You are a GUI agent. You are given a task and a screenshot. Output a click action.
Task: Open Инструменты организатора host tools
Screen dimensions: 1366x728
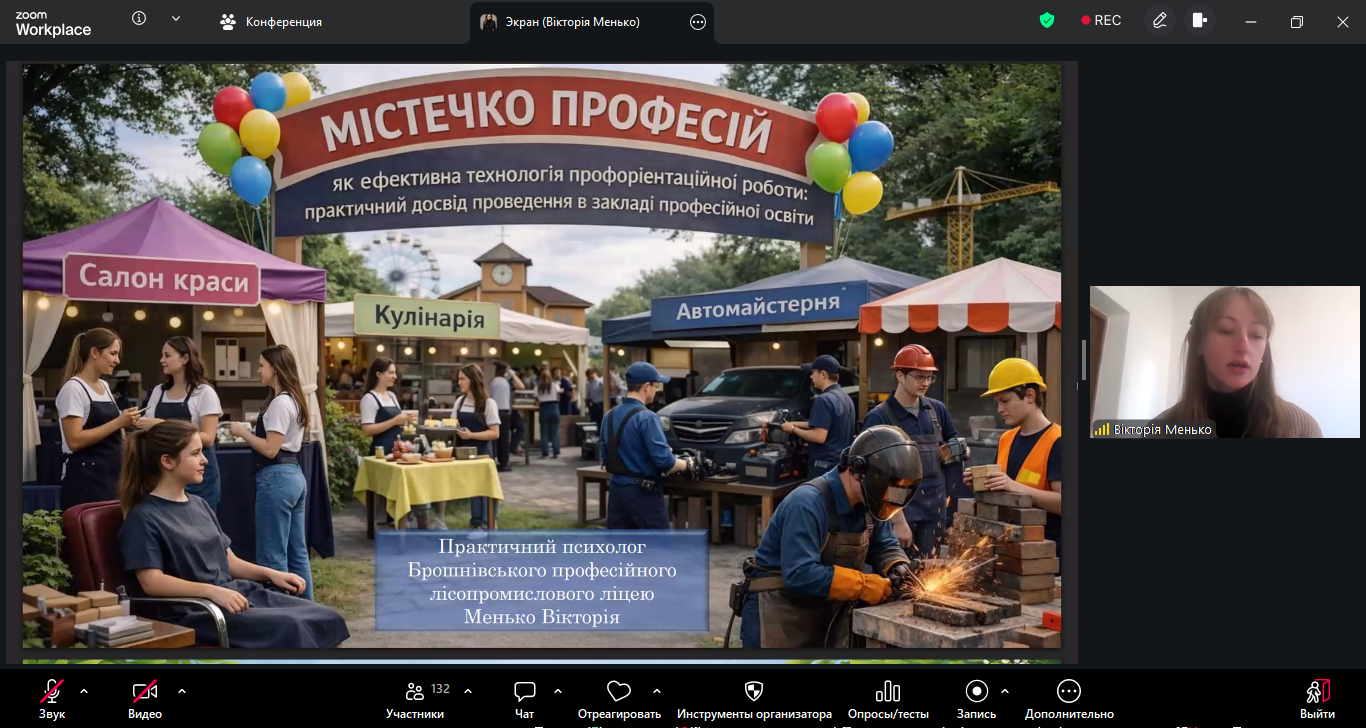coord(754,698)
